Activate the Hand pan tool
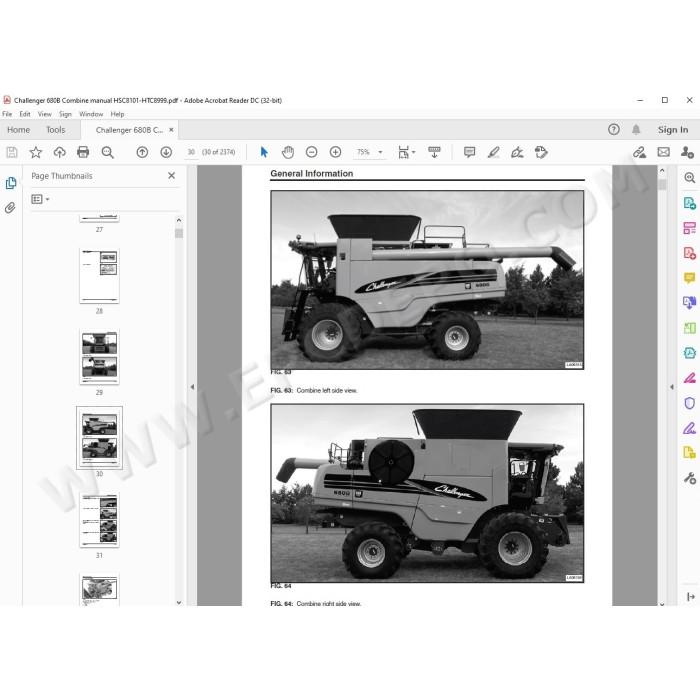Image resolution: width=700 pixels, height=700 pixels. [288, 152]
